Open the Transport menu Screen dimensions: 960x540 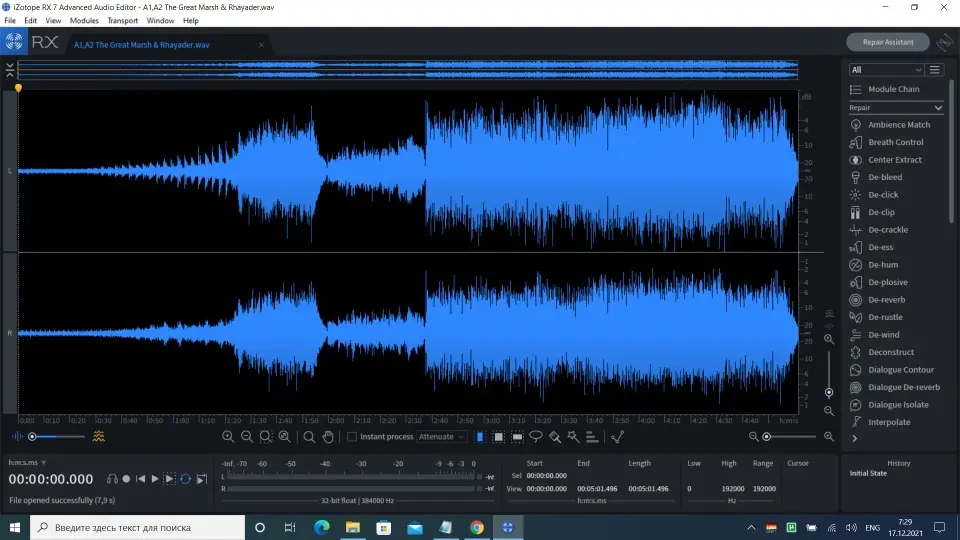tap(123, 20)
